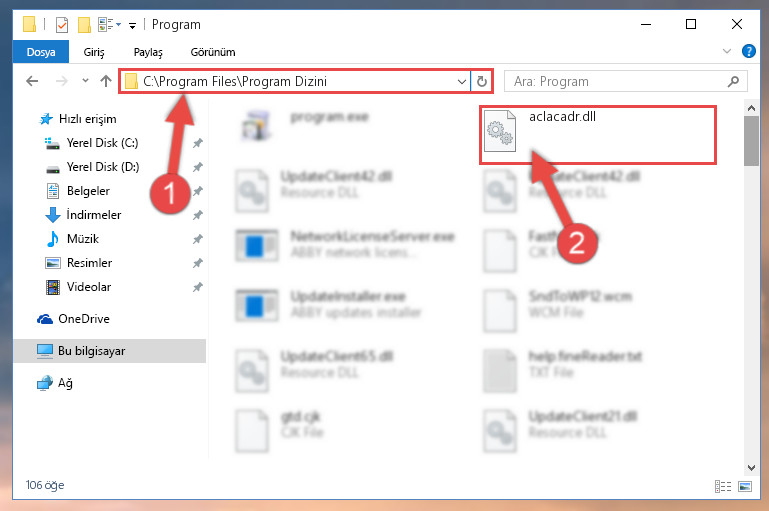Refresh the current folder view

click(x=482, y=81)
